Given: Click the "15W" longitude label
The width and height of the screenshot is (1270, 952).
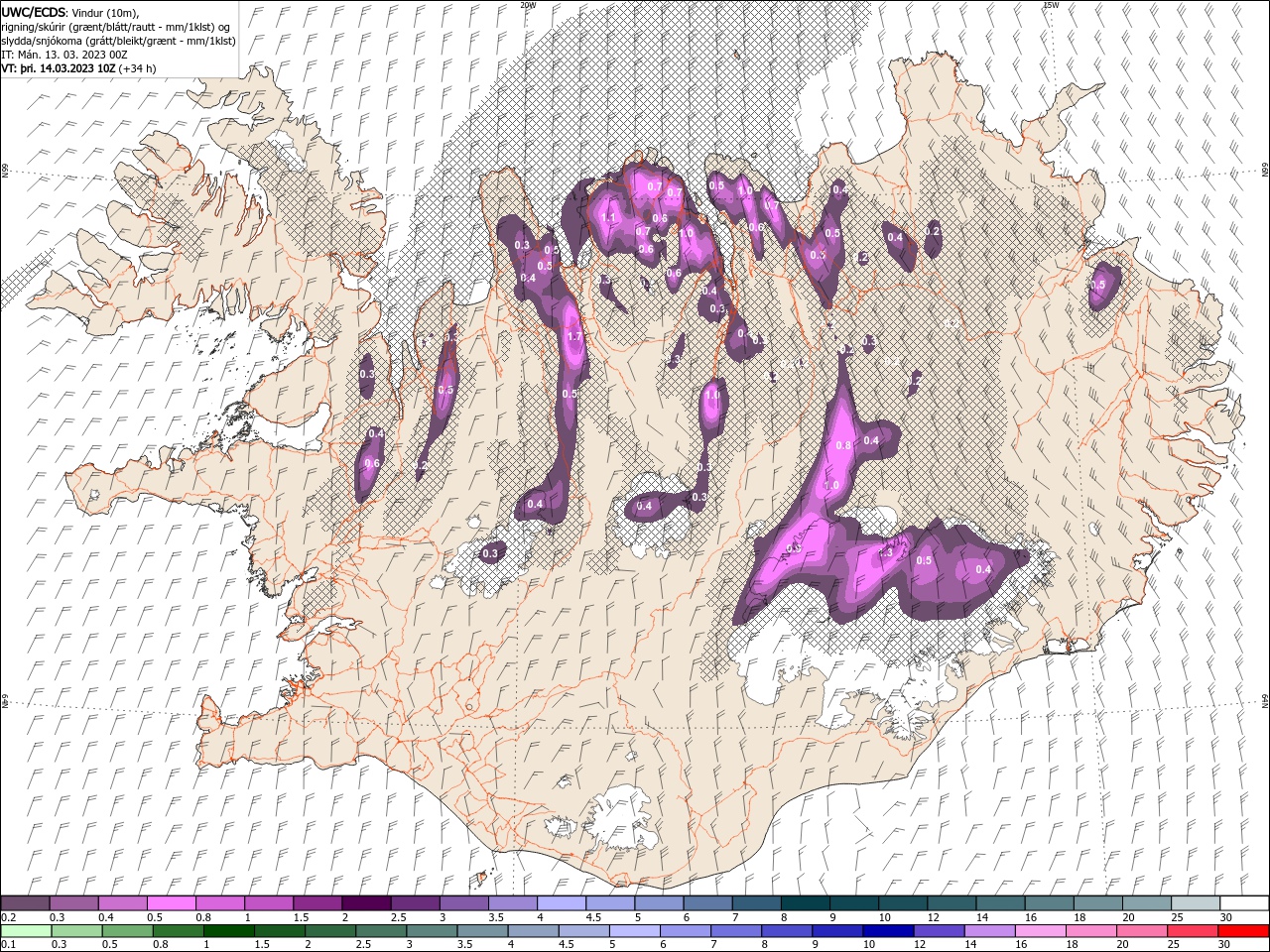Looking at the screenshot, I should 1051,5.
